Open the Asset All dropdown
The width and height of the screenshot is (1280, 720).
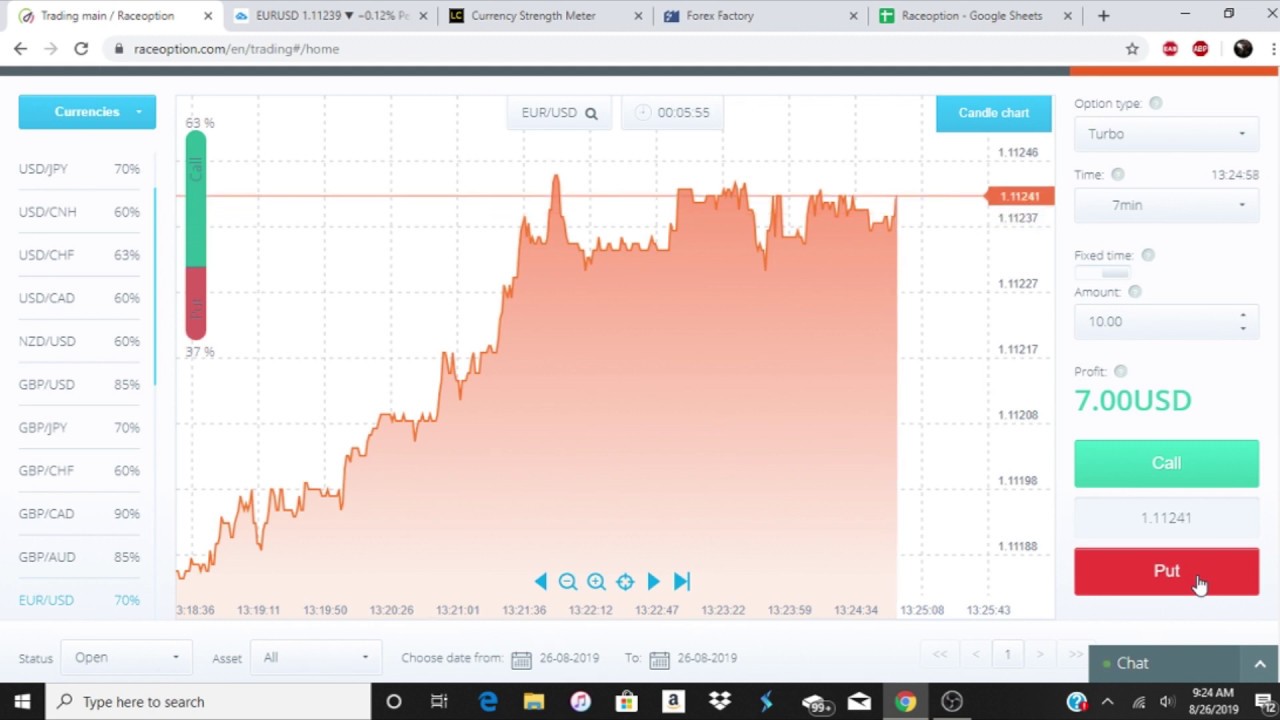[x=316, y=657]
